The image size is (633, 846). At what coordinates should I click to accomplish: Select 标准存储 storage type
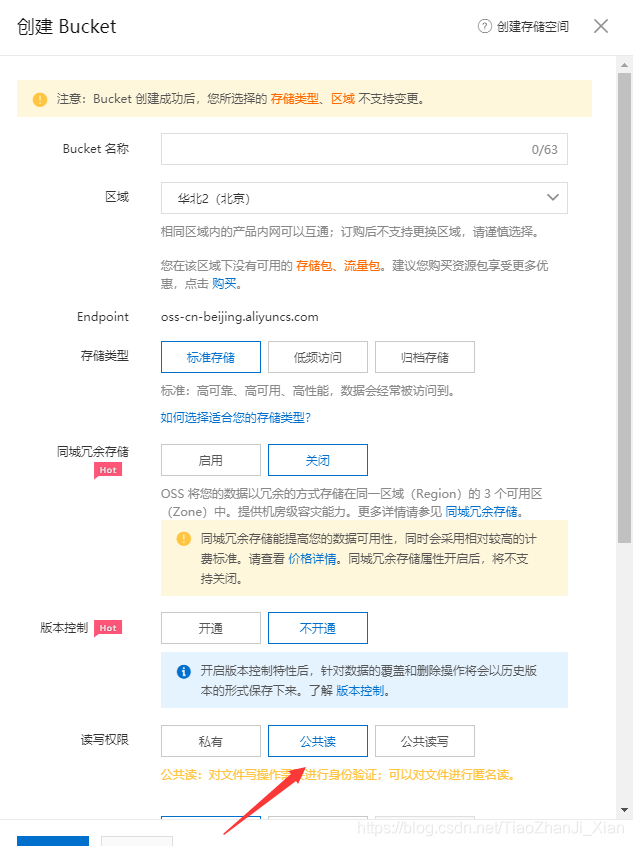pyautogui.click(x=210, y=357)
